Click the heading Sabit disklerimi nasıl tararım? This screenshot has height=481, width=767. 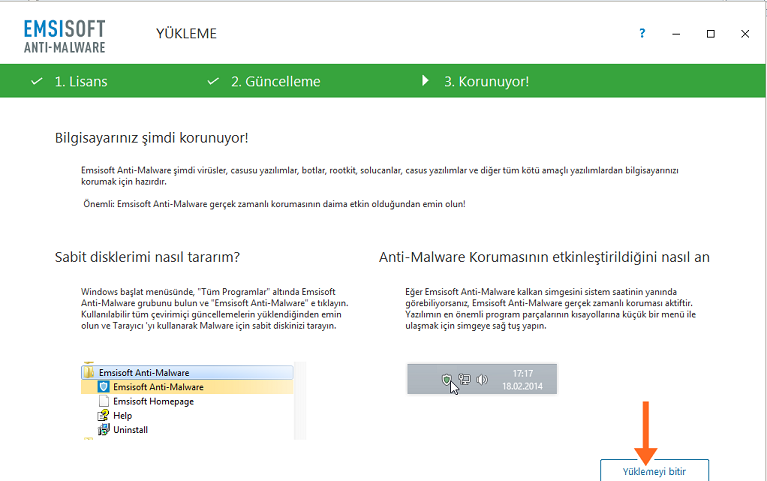click(x=147, y=257)
